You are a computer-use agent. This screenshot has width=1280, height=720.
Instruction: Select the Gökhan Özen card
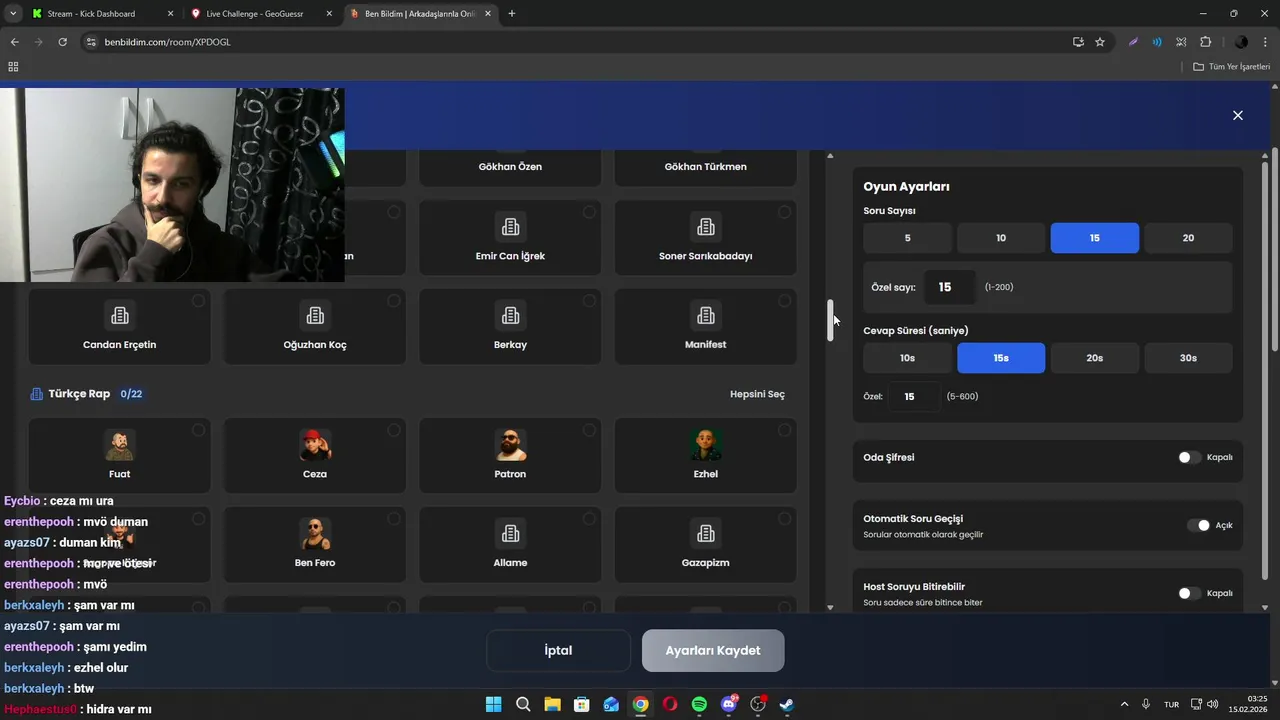click(510, 167)
